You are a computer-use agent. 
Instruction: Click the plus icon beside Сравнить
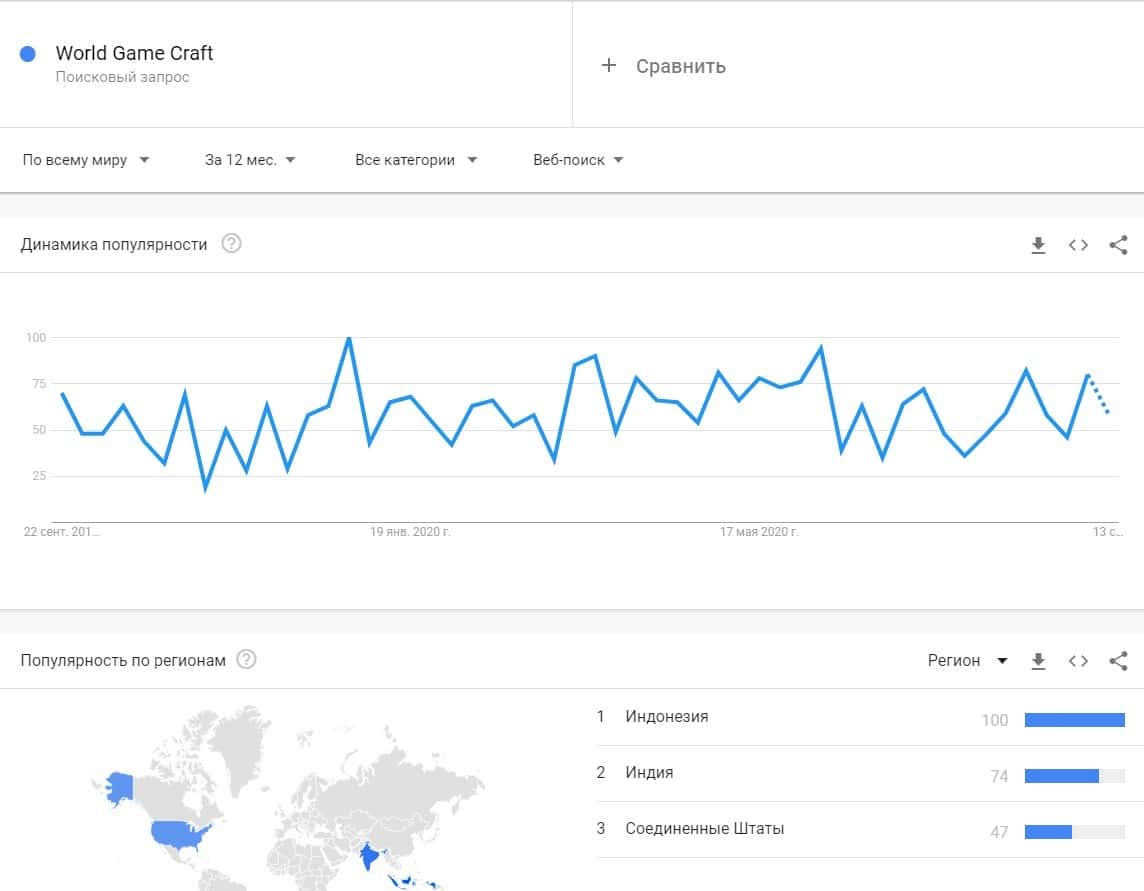608,66
